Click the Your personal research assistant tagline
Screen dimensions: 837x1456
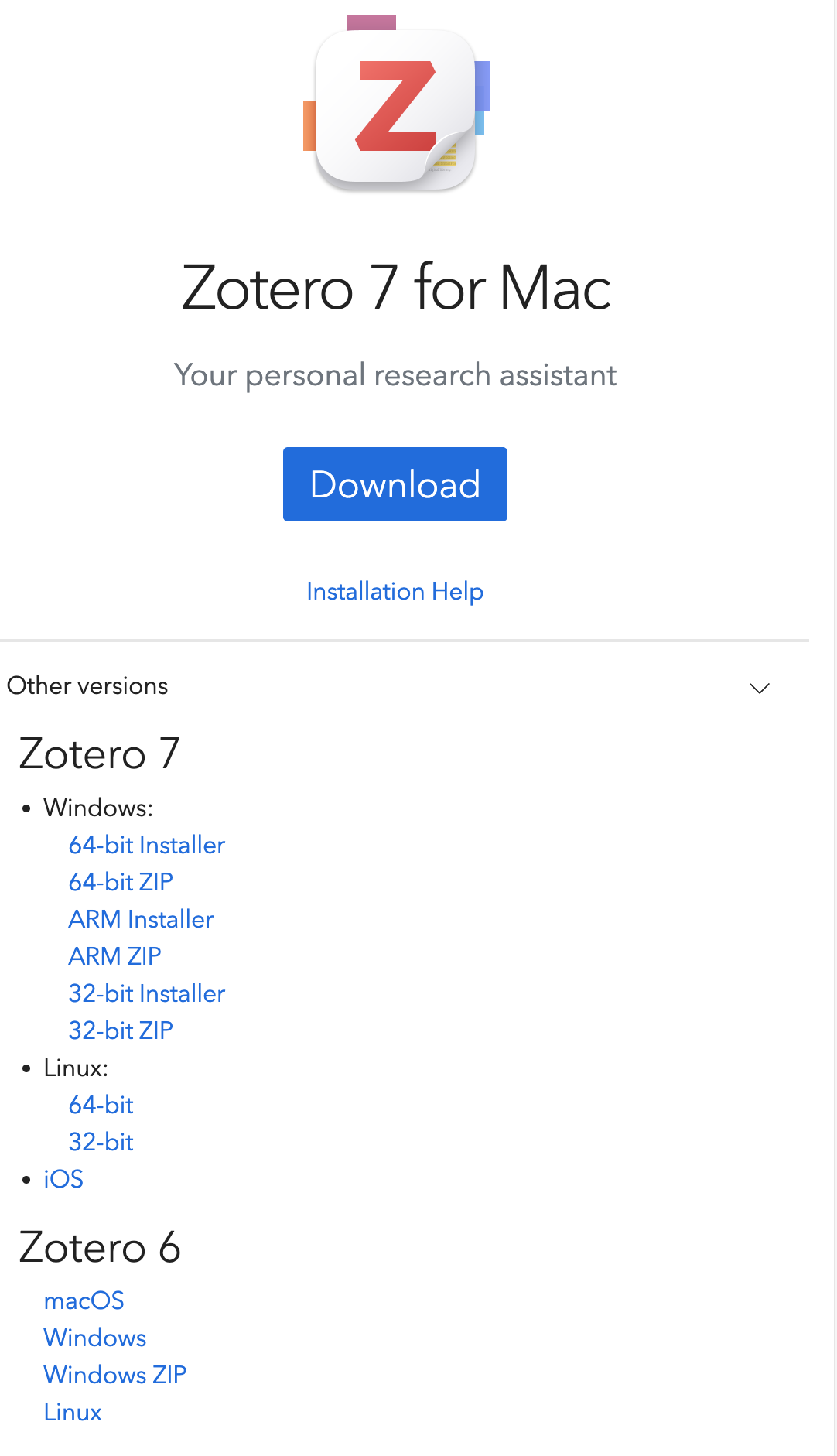coord(395,375)
